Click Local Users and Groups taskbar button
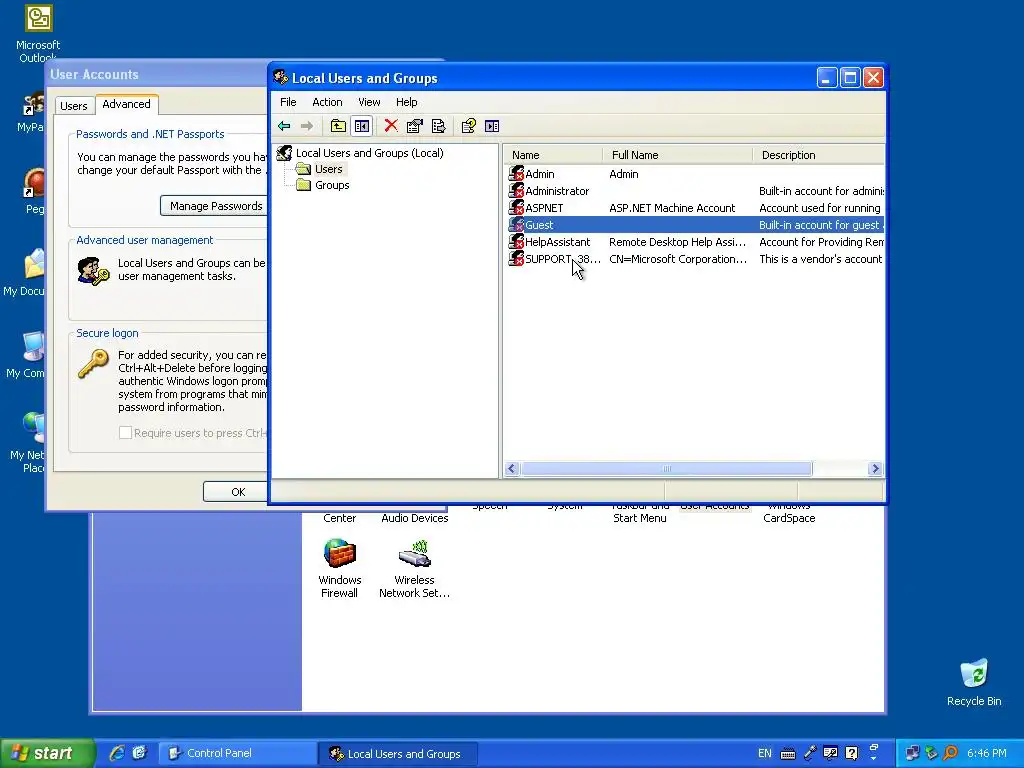 click(x=398, y=753)
